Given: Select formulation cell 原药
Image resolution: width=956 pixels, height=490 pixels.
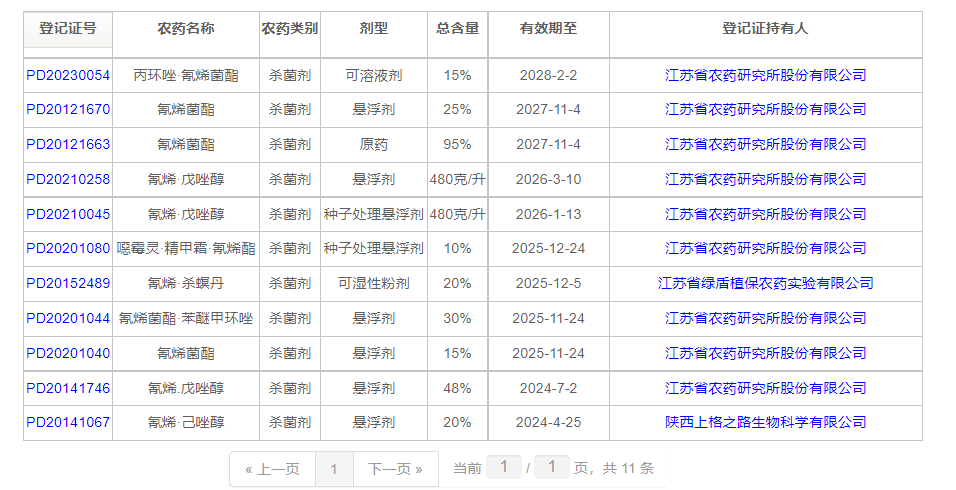Looking at the screenshot, I should click(374, 144).
